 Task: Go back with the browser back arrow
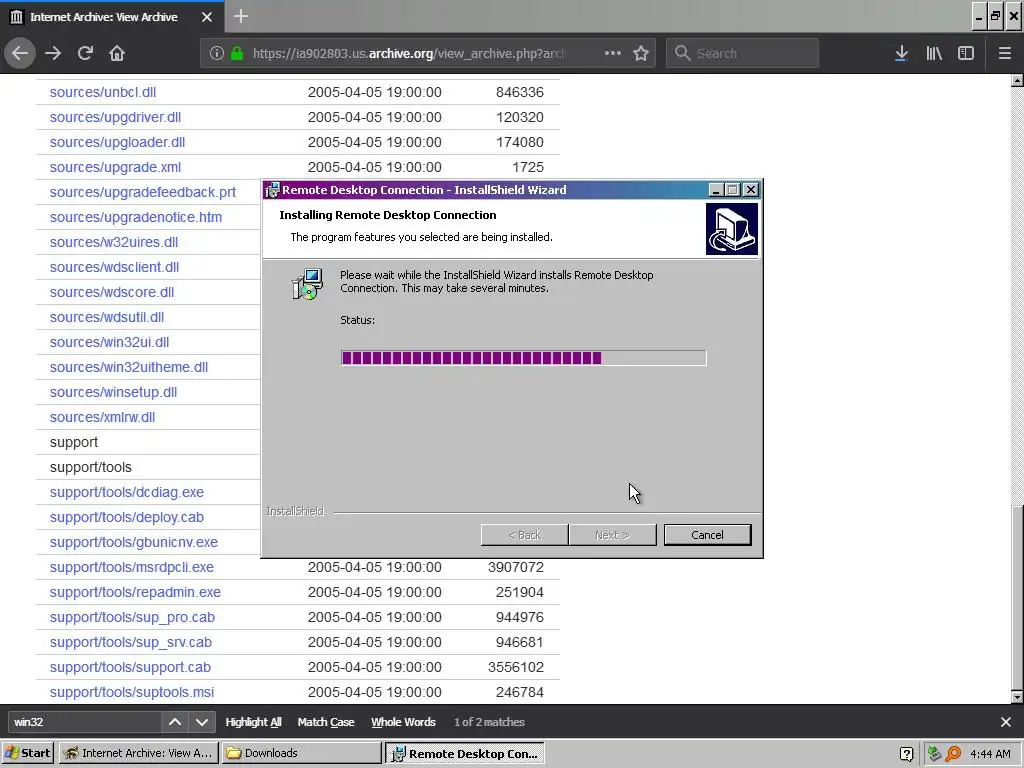point(20,54)
